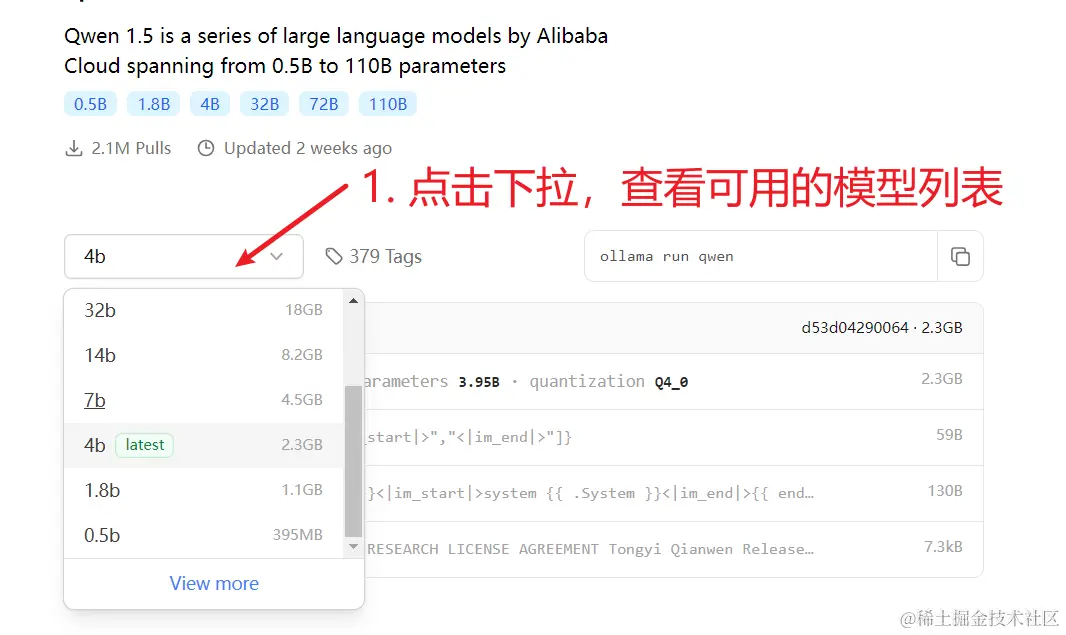The width and height of the screenshot is (1066, 635).
Task: Select the 14b model option
Action: (203, 355)
